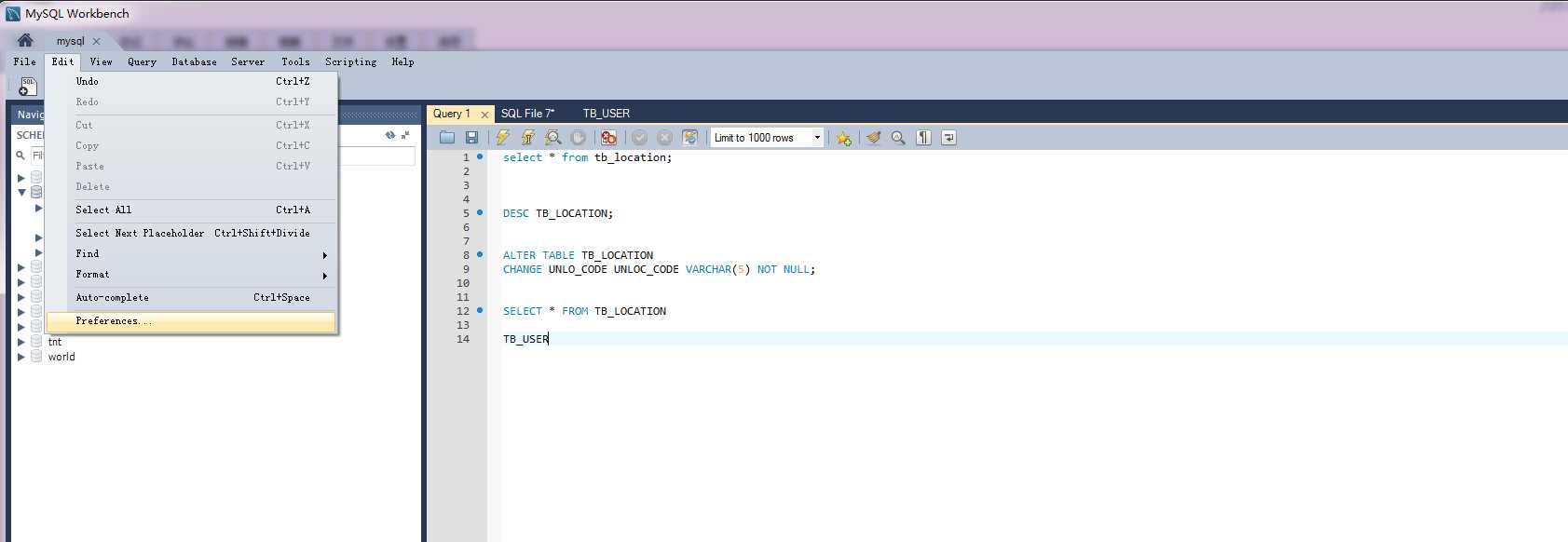Click the 'DESC TB_LOCATION;' statement
The width and height of the screenshot is (1568, 542).
[558, 213]
